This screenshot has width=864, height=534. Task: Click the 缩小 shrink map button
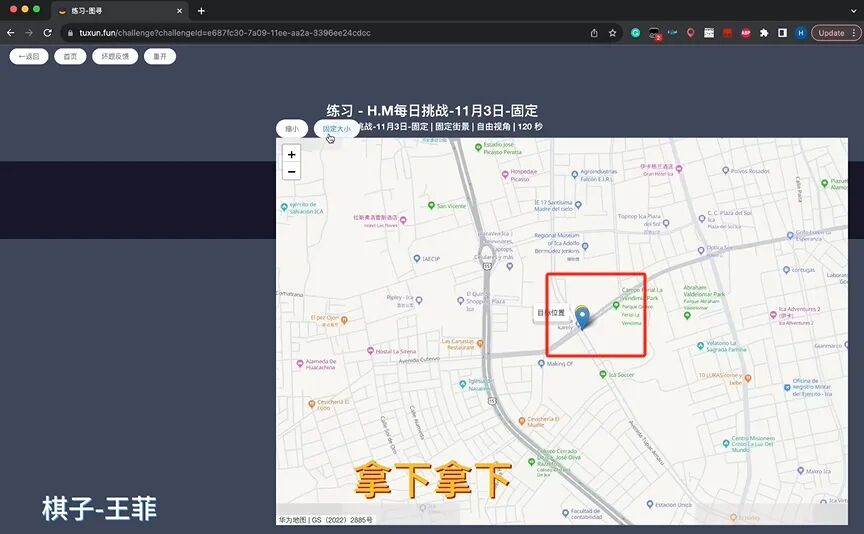click(291, 128)
